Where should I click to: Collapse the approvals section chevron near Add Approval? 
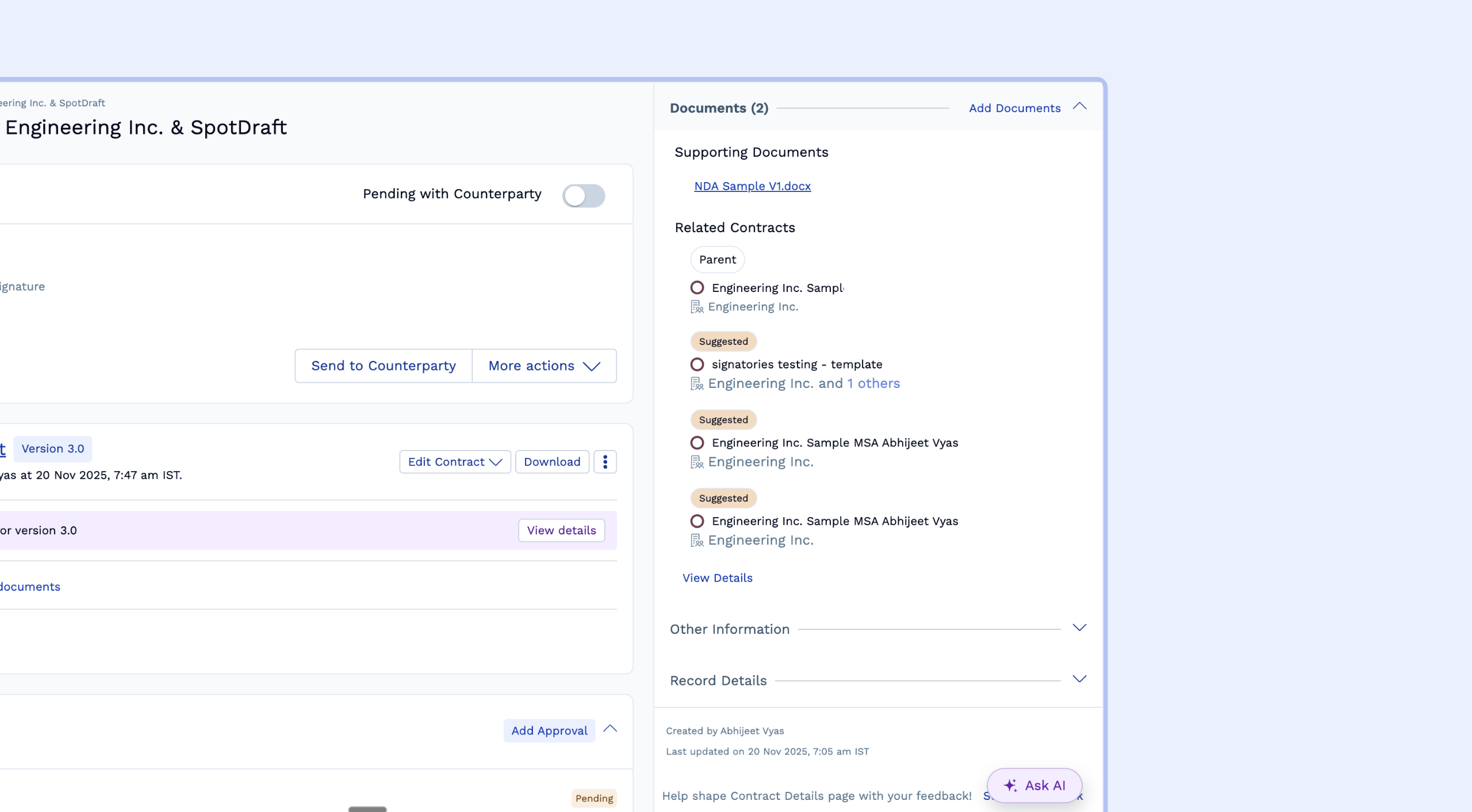pos(610,729)
